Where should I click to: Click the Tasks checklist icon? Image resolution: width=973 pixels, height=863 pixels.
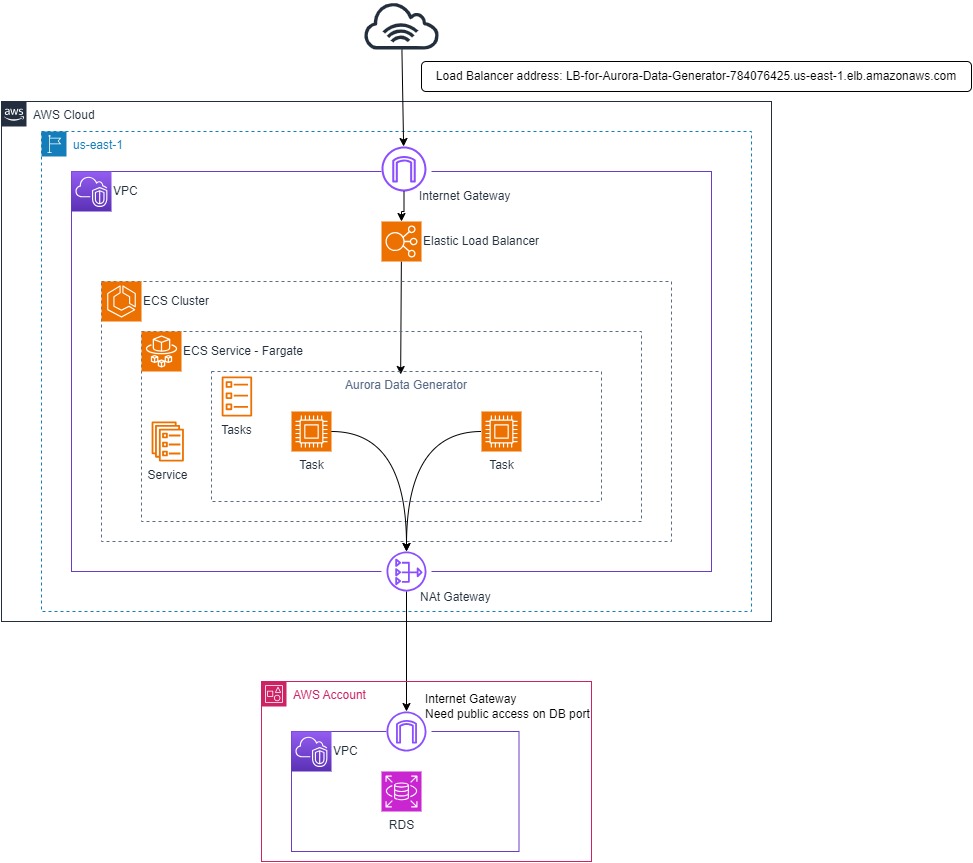(237, 397)
